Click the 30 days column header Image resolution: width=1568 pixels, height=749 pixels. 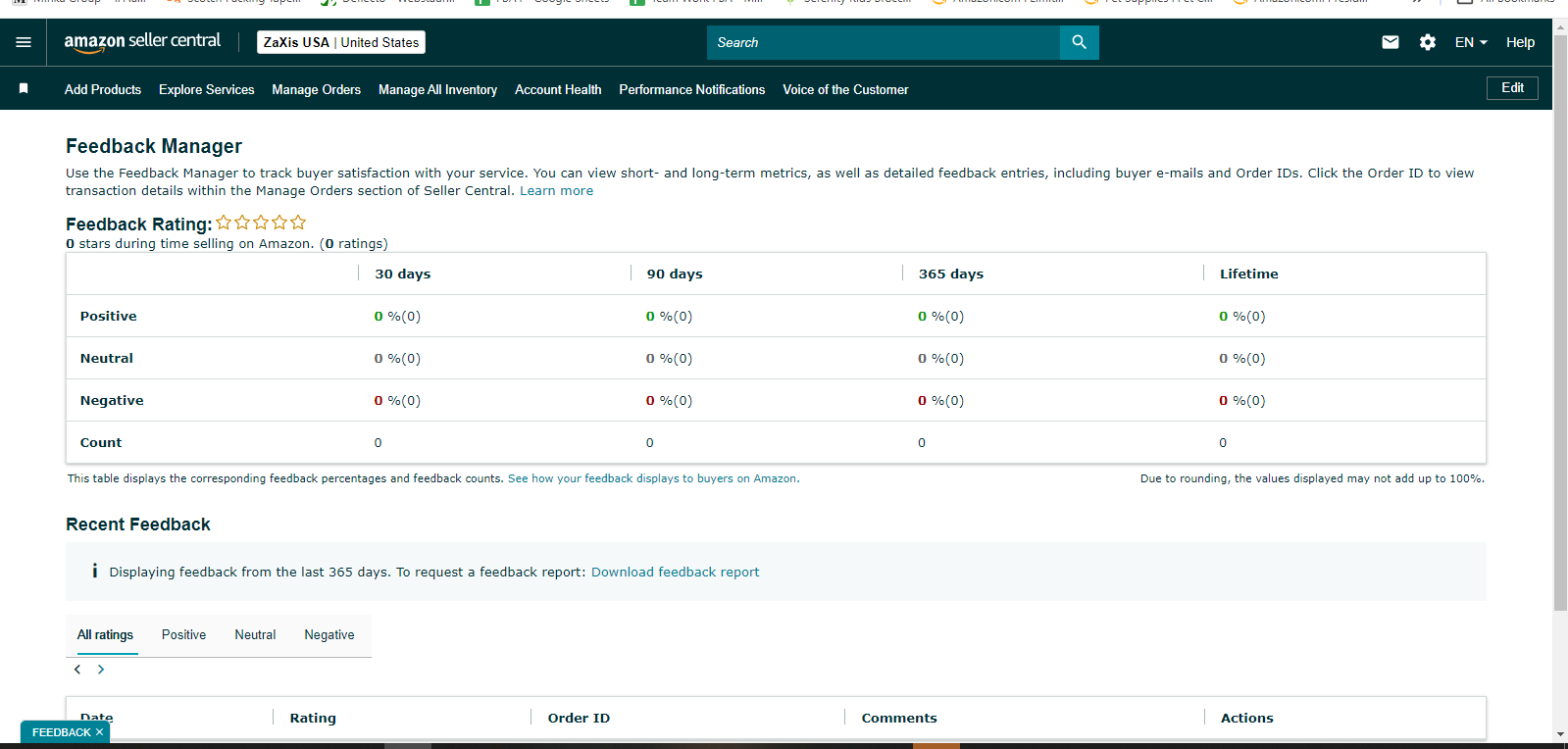[403, 275]
